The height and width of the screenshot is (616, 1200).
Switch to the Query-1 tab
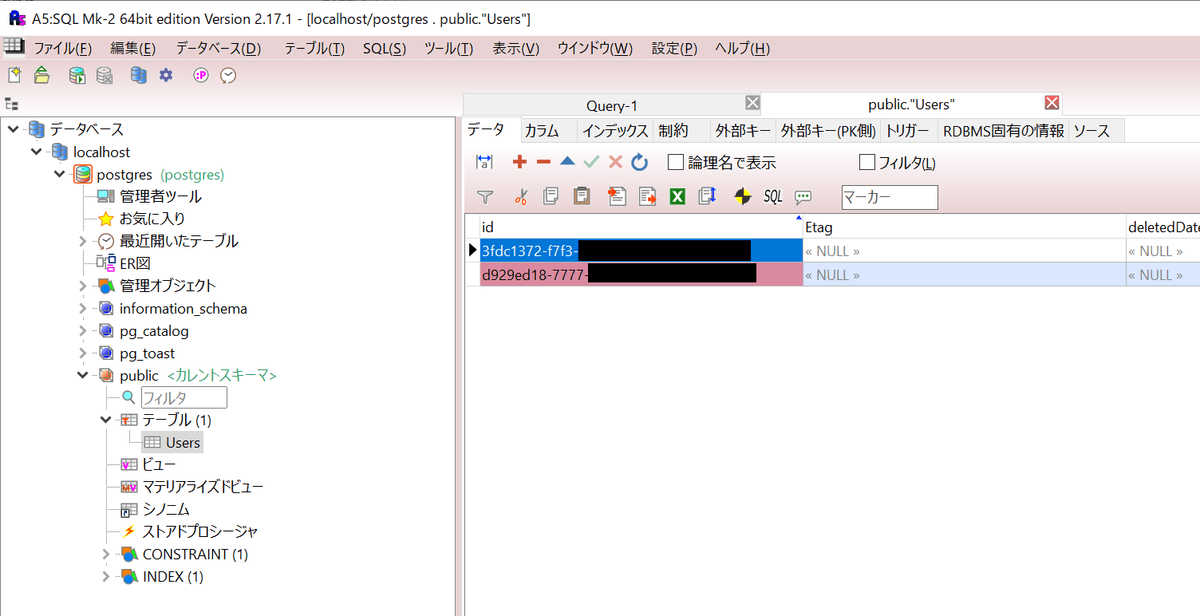tap(612, 105)
